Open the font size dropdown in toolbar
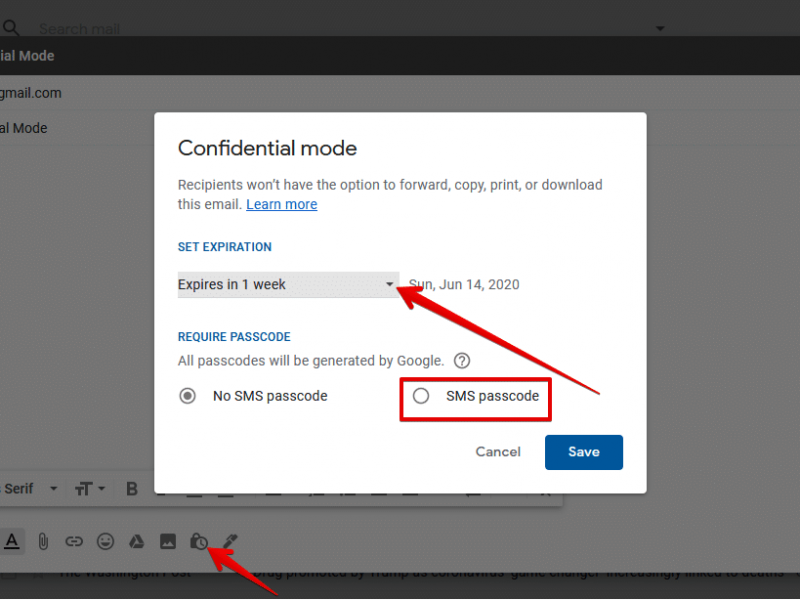 (89, 489)
